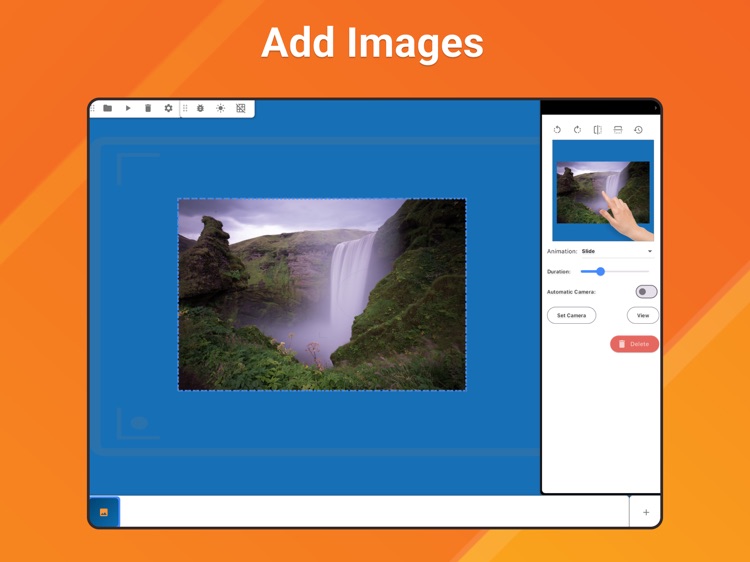
Task: Flip image horizontally icon
Action: click(597, 130)
